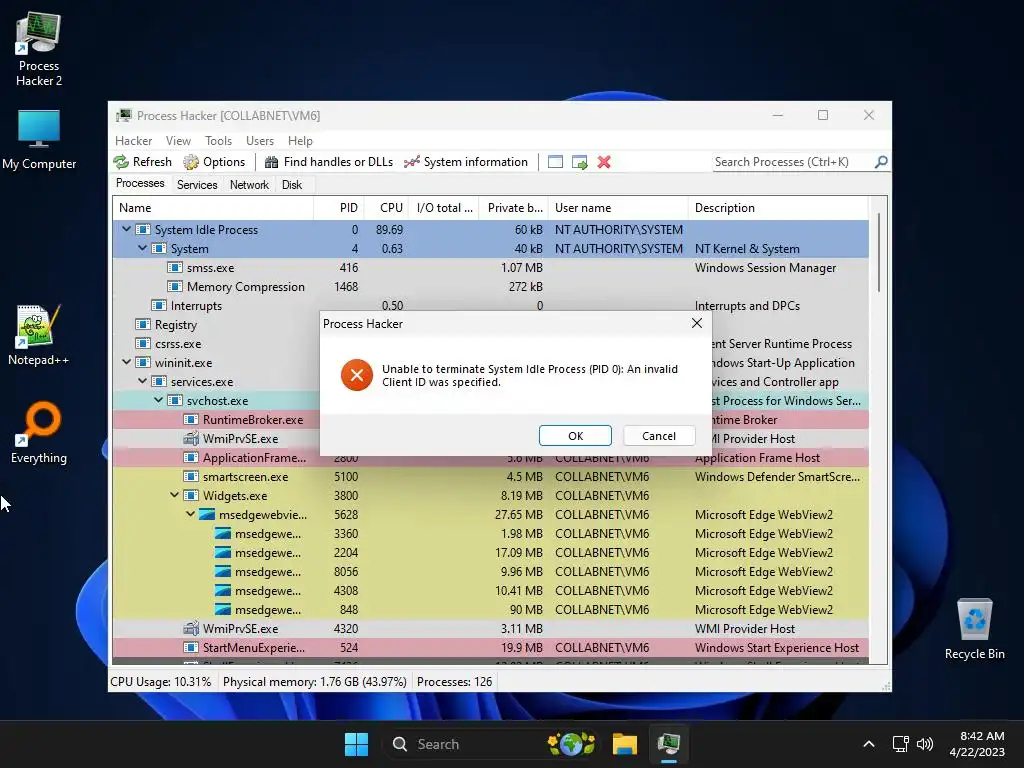This screenshot has height=768, width=1024.
Task: Show hidden tray icons chevron
Action: 869,744
